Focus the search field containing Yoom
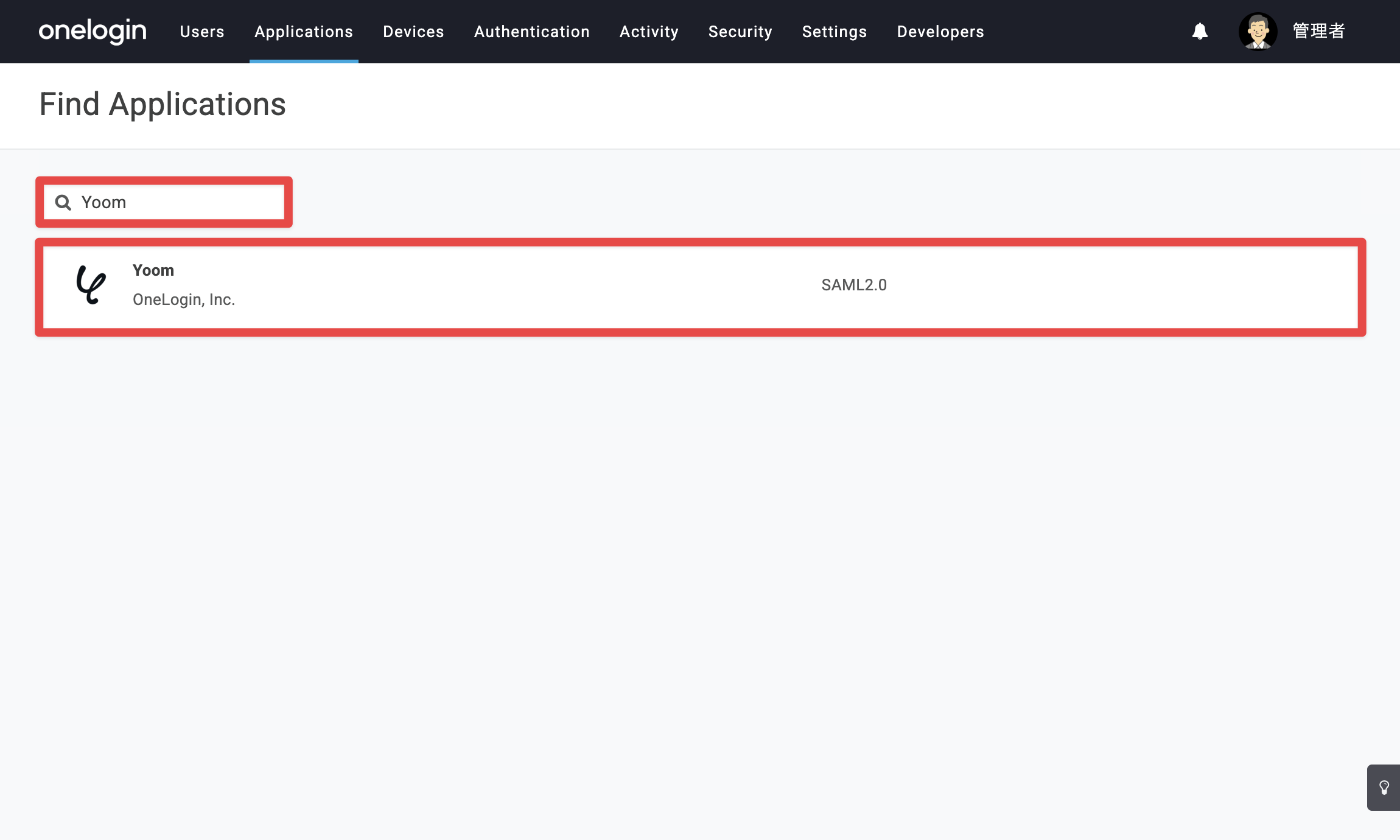Screen dimensions: 1400x840 point(164,202)
